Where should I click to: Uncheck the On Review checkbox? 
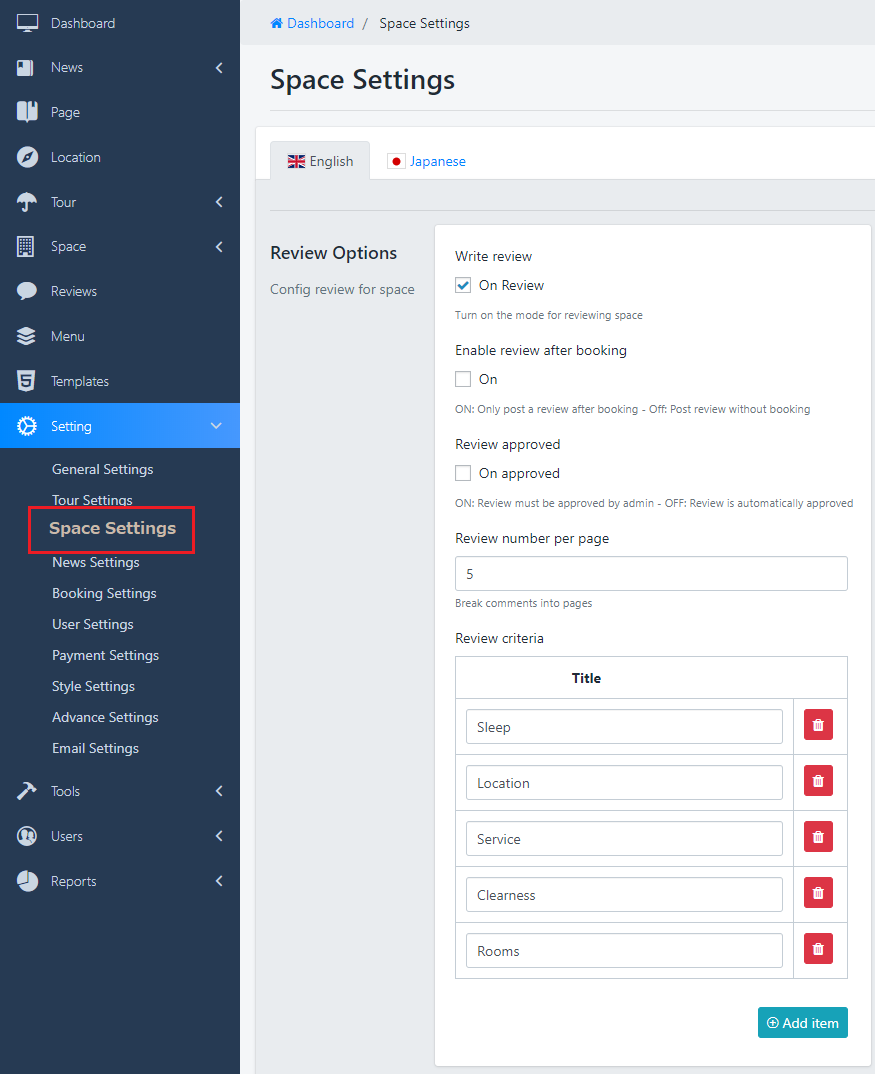[x=463, y=285]
